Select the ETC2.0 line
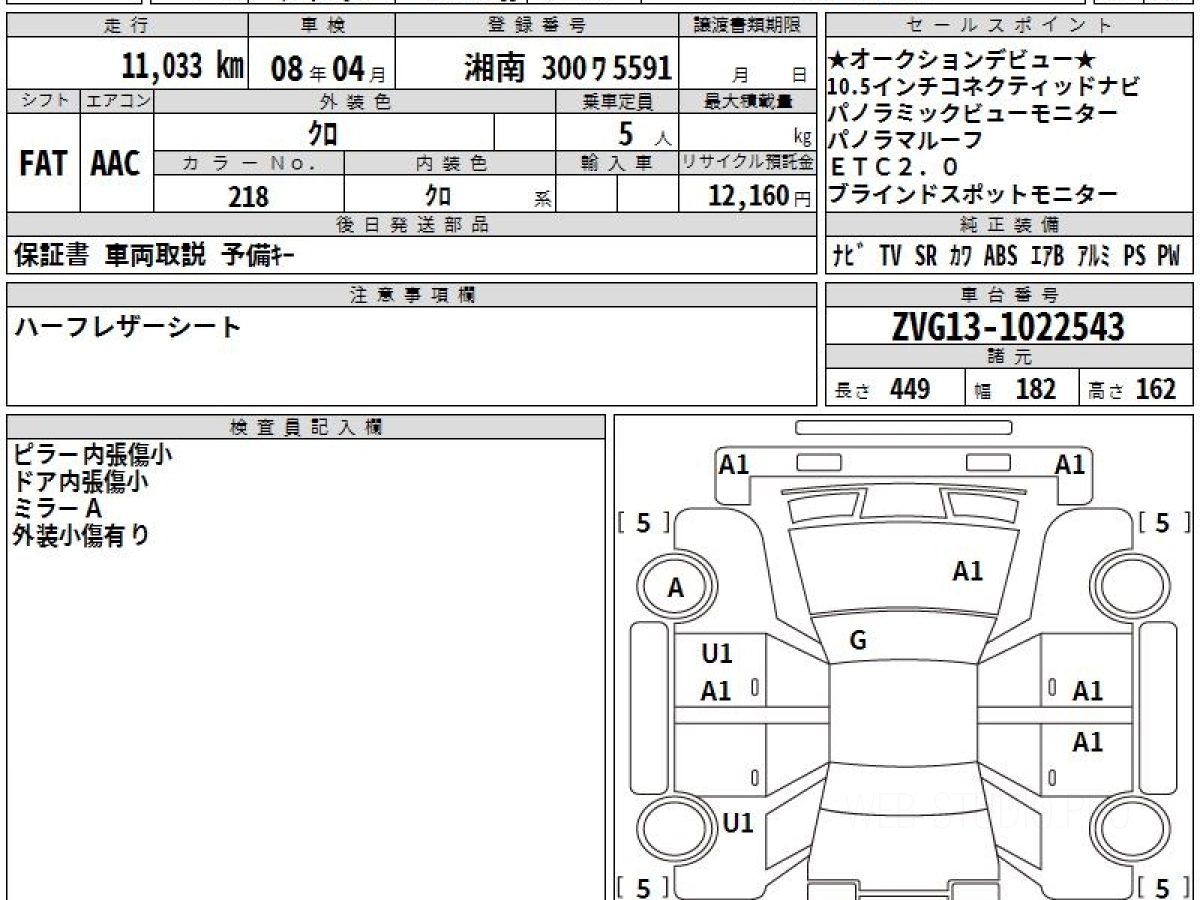 [895, 166]
